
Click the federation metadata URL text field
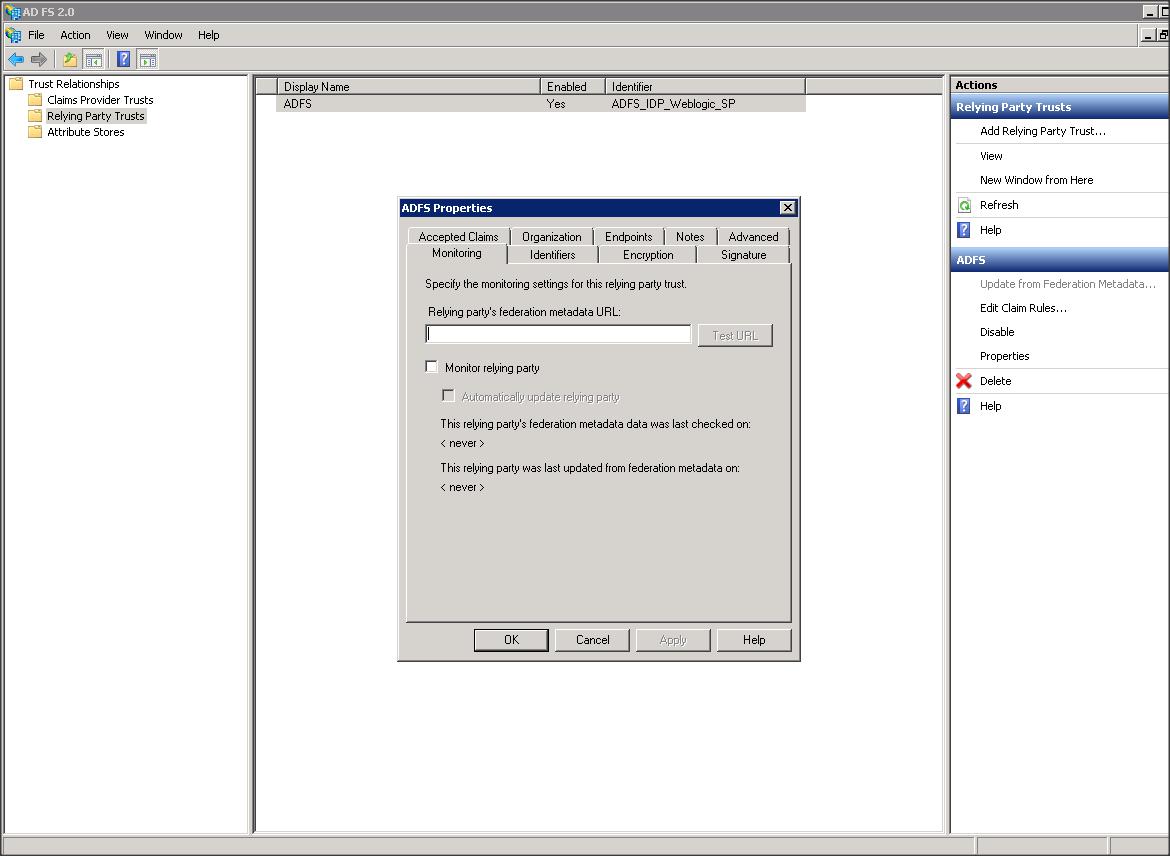[558, 334]
